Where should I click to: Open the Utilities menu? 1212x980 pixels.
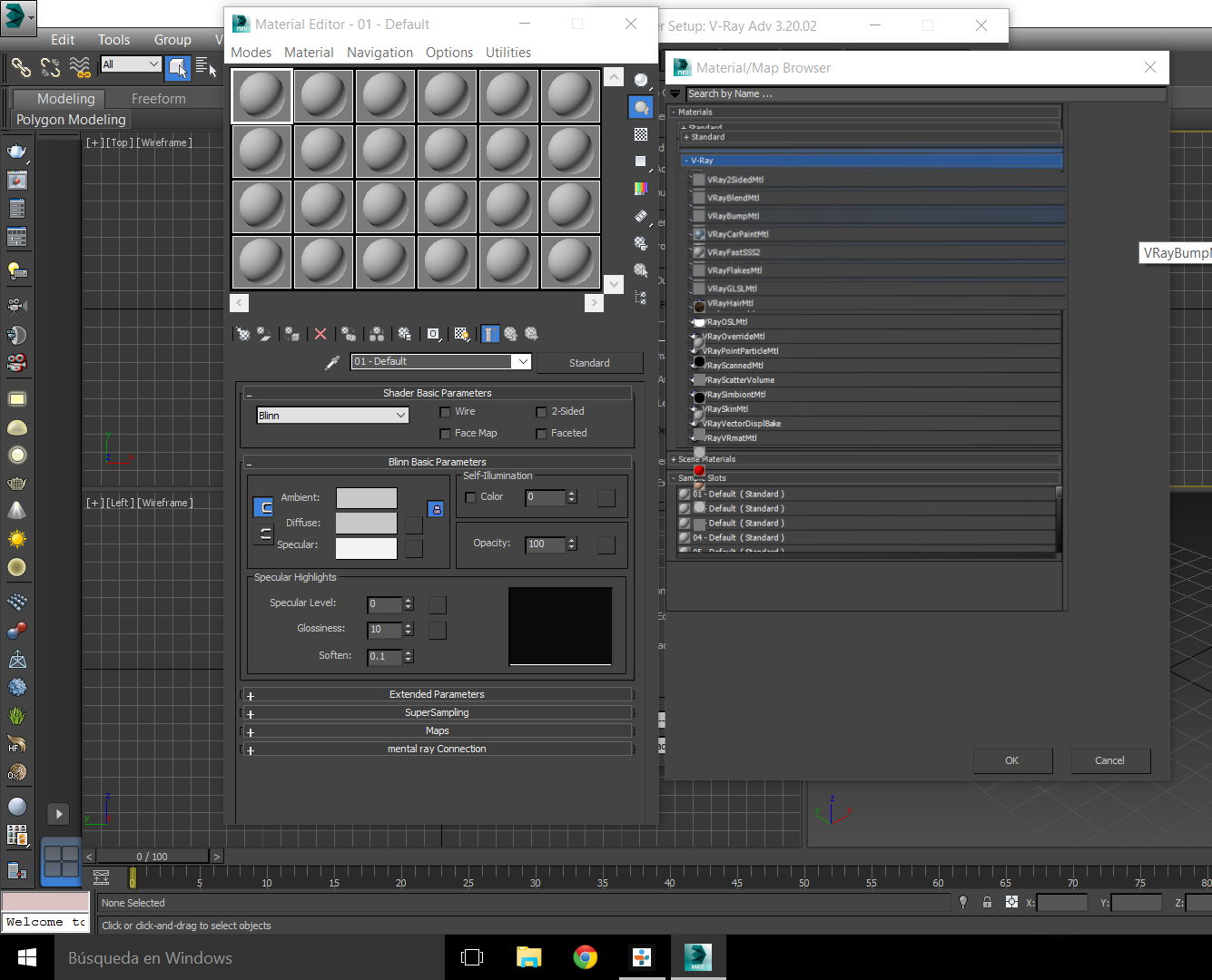coord(508,53)
